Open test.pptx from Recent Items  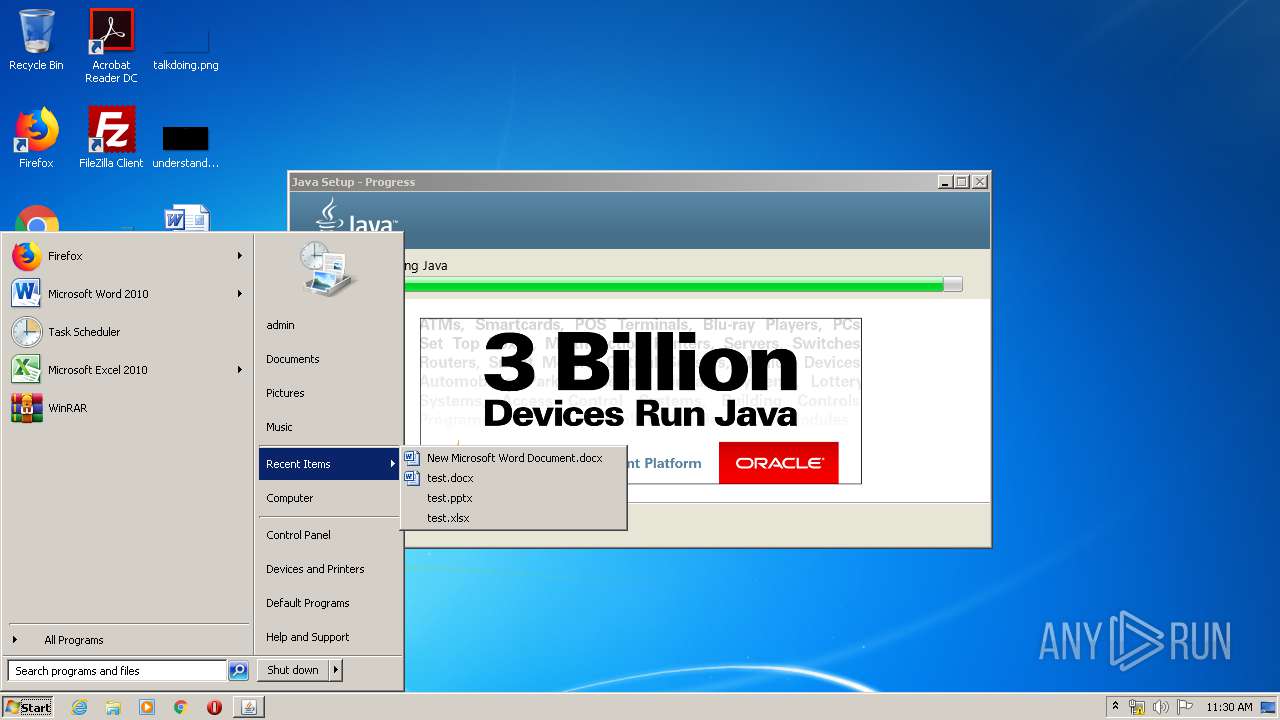513,498
